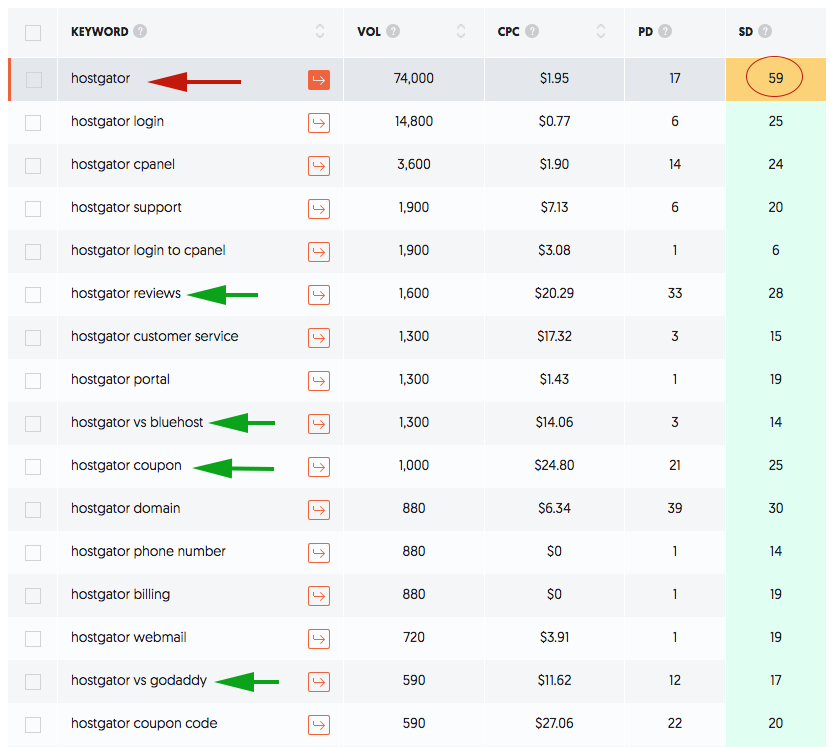Sort table using CPC column arrows

pos(601,31)
